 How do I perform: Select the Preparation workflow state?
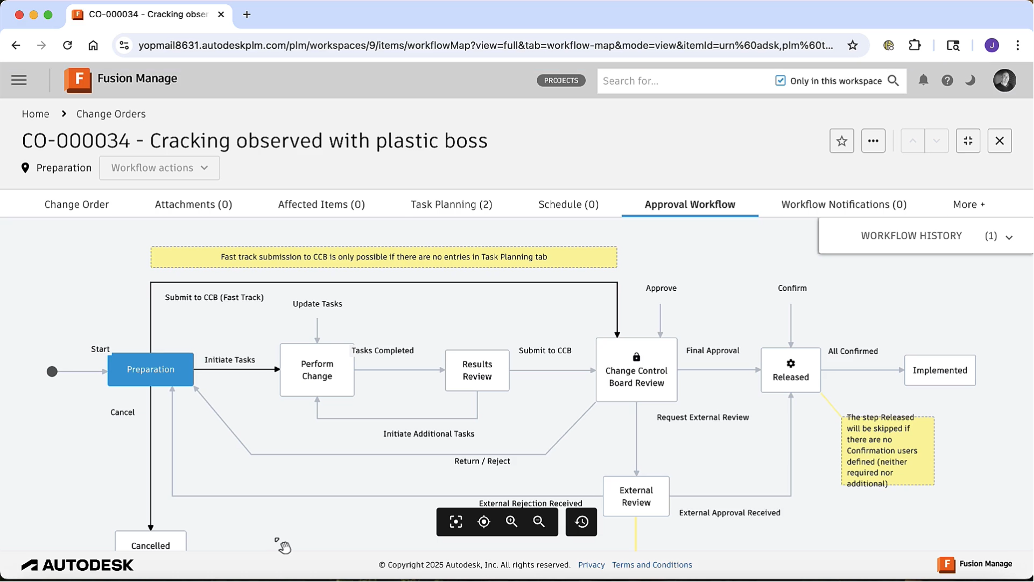pos(151,370)
